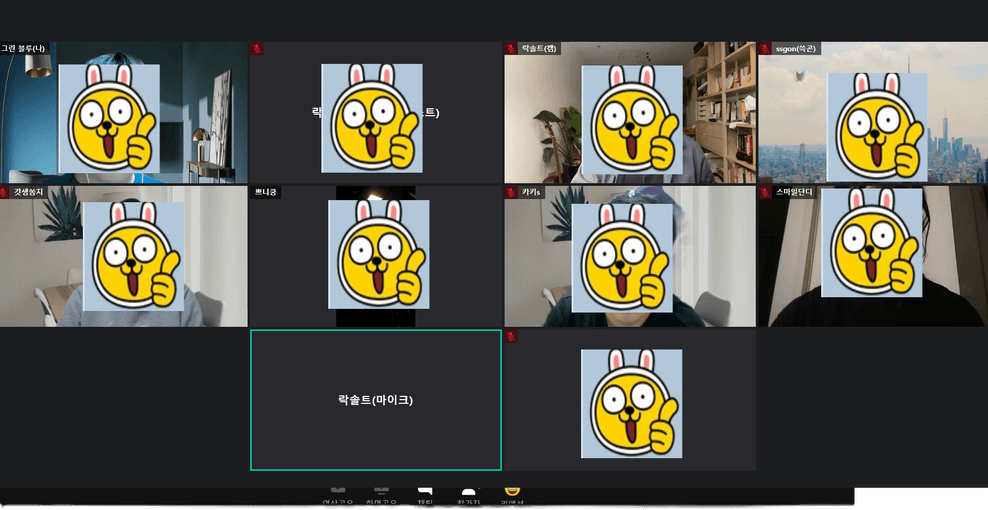The image size is (988, 510).
Task: Click muted mic icon on 갓생쏭지 tile
Action: coord(5,192)
